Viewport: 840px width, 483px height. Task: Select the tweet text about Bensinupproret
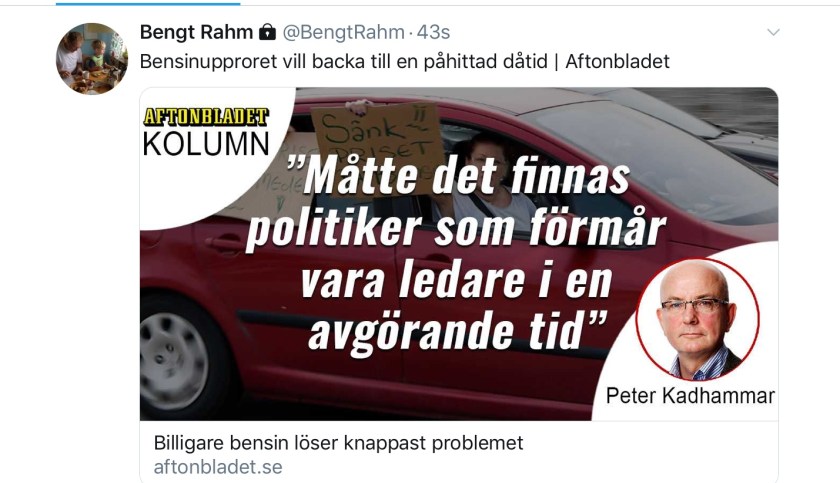[x=404, y=61]
